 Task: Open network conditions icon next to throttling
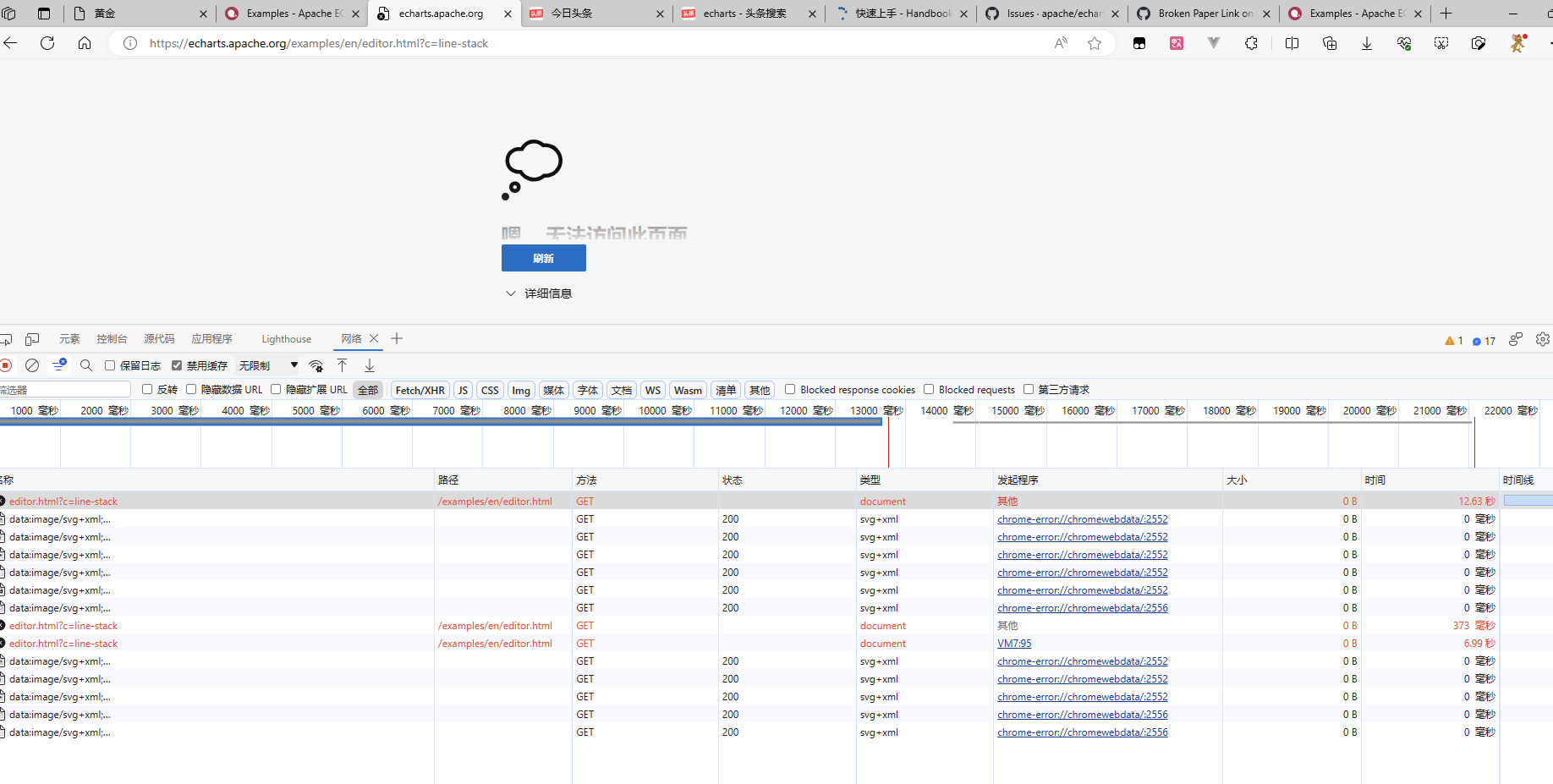316,365
